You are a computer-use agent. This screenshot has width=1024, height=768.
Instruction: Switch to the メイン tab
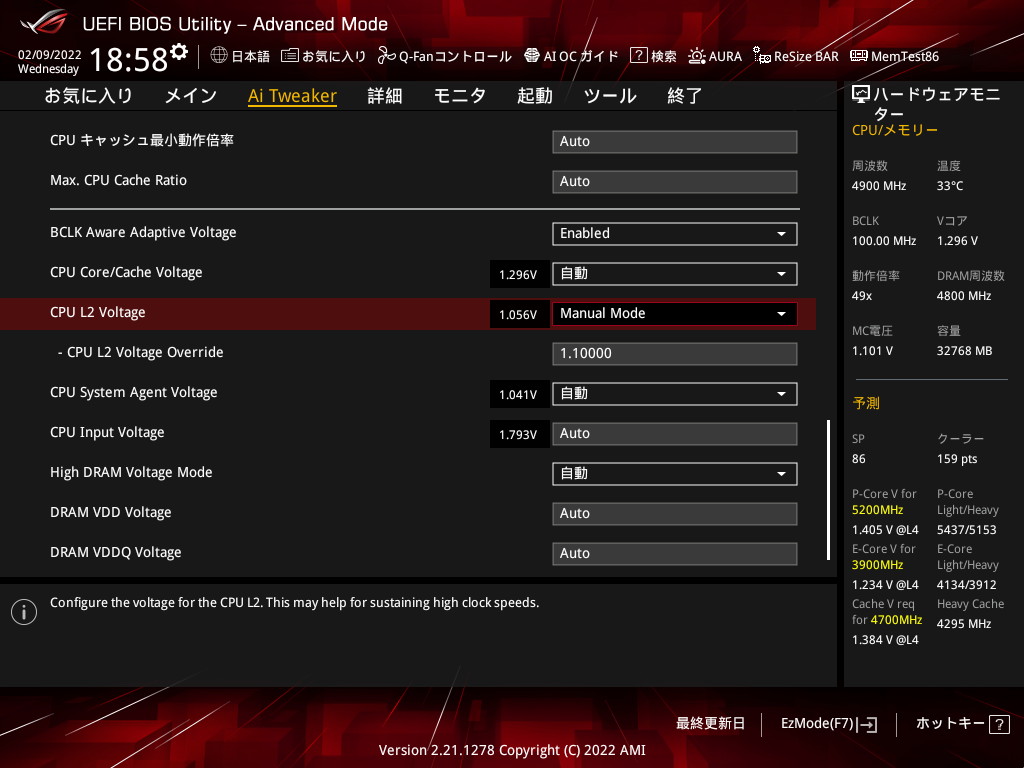[x=191, y=96]
